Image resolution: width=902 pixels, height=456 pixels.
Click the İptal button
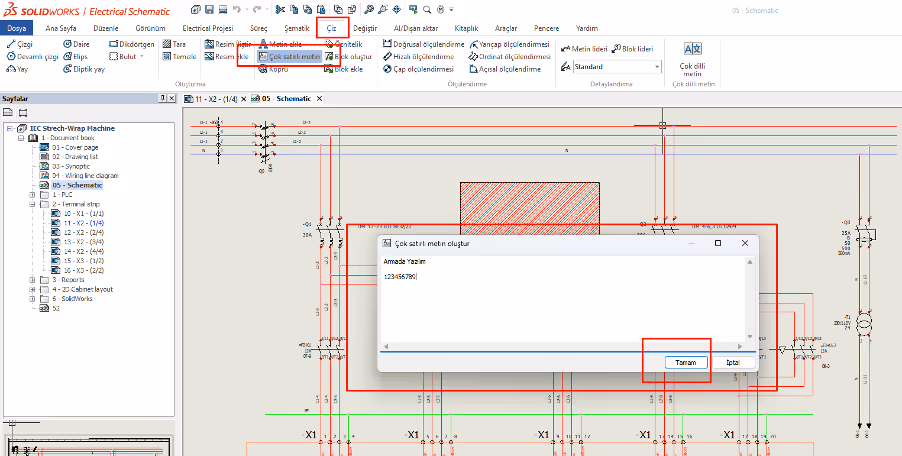[x=733, y=363]
